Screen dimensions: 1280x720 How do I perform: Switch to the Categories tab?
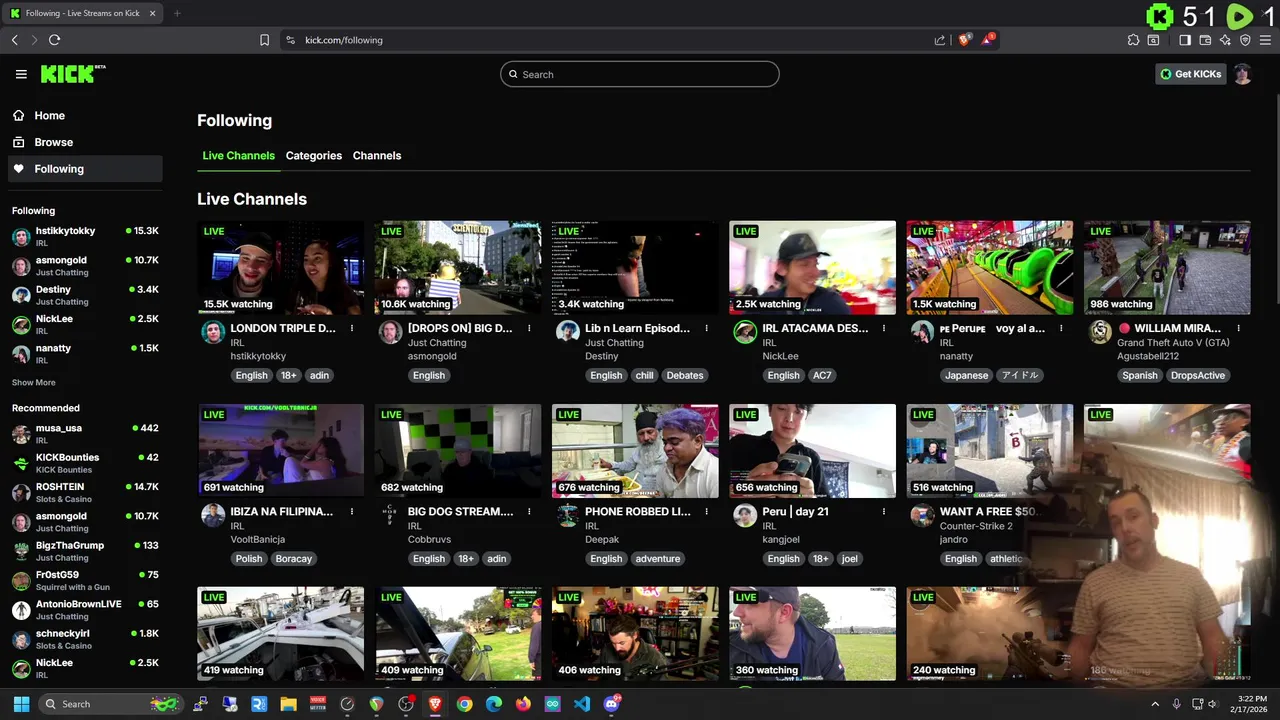314,156
